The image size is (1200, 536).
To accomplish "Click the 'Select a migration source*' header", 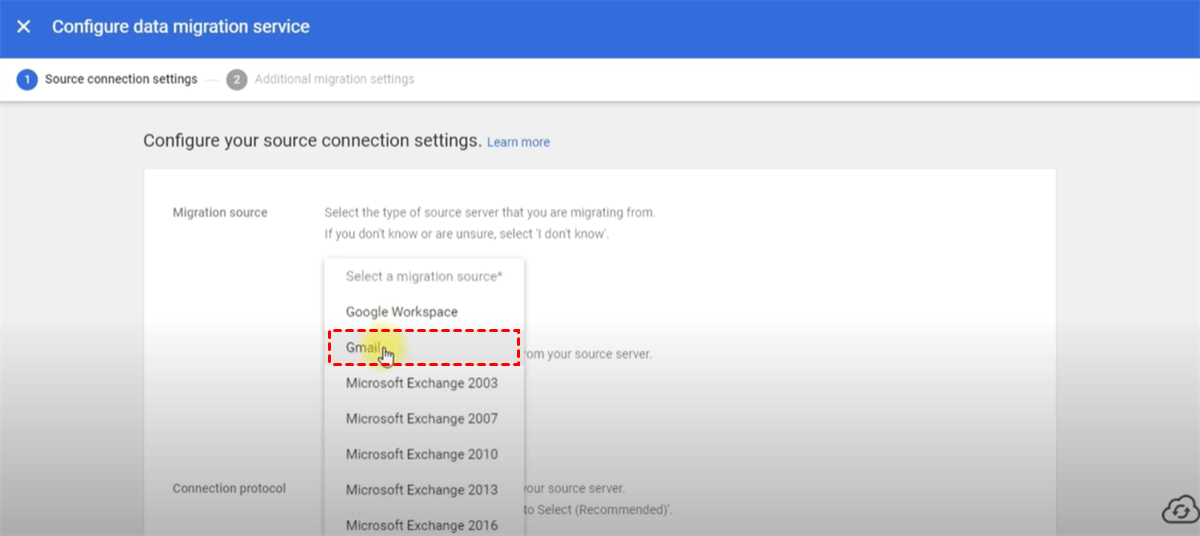I will coord(424,276).
